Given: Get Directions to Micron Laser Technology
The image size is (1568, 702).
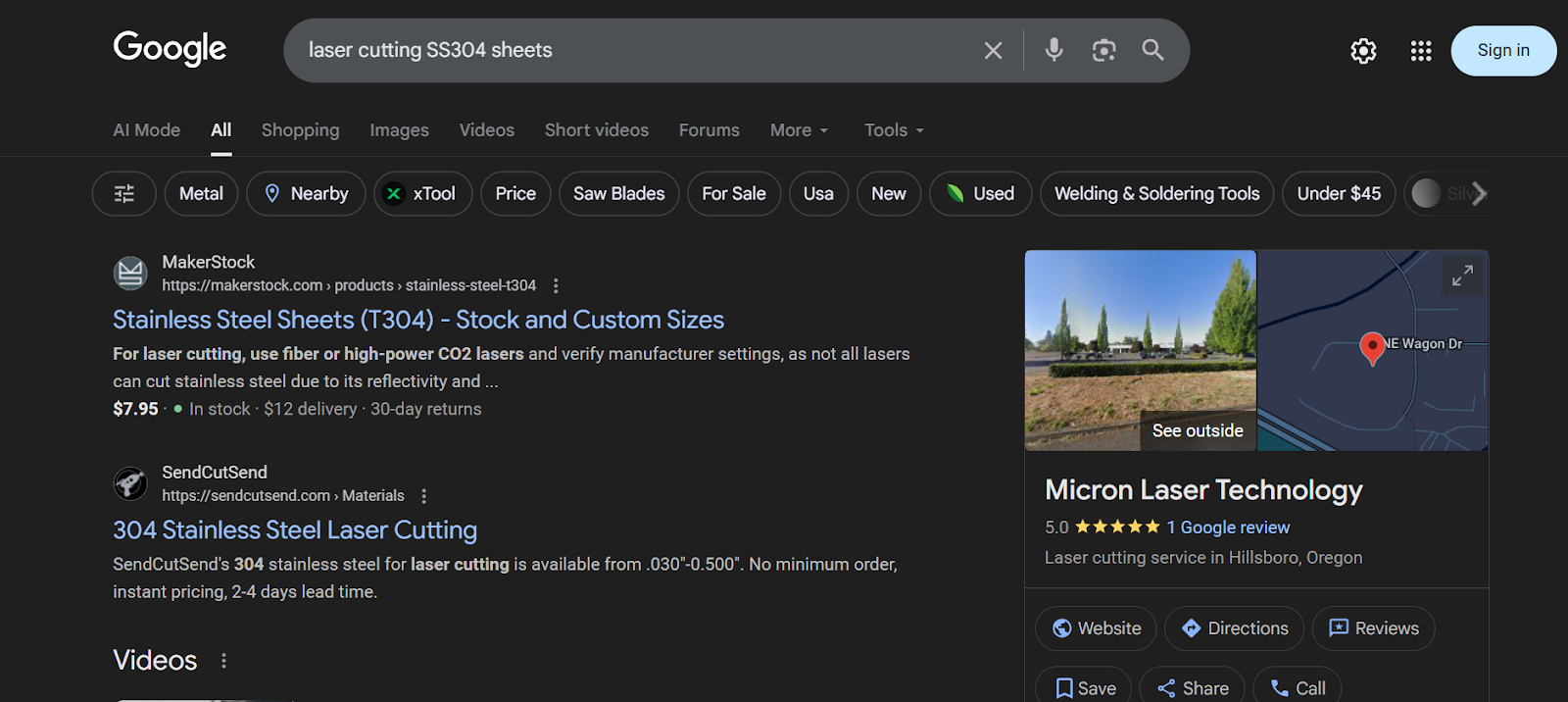Looking at the screenshot, I should coord(1234,628).
